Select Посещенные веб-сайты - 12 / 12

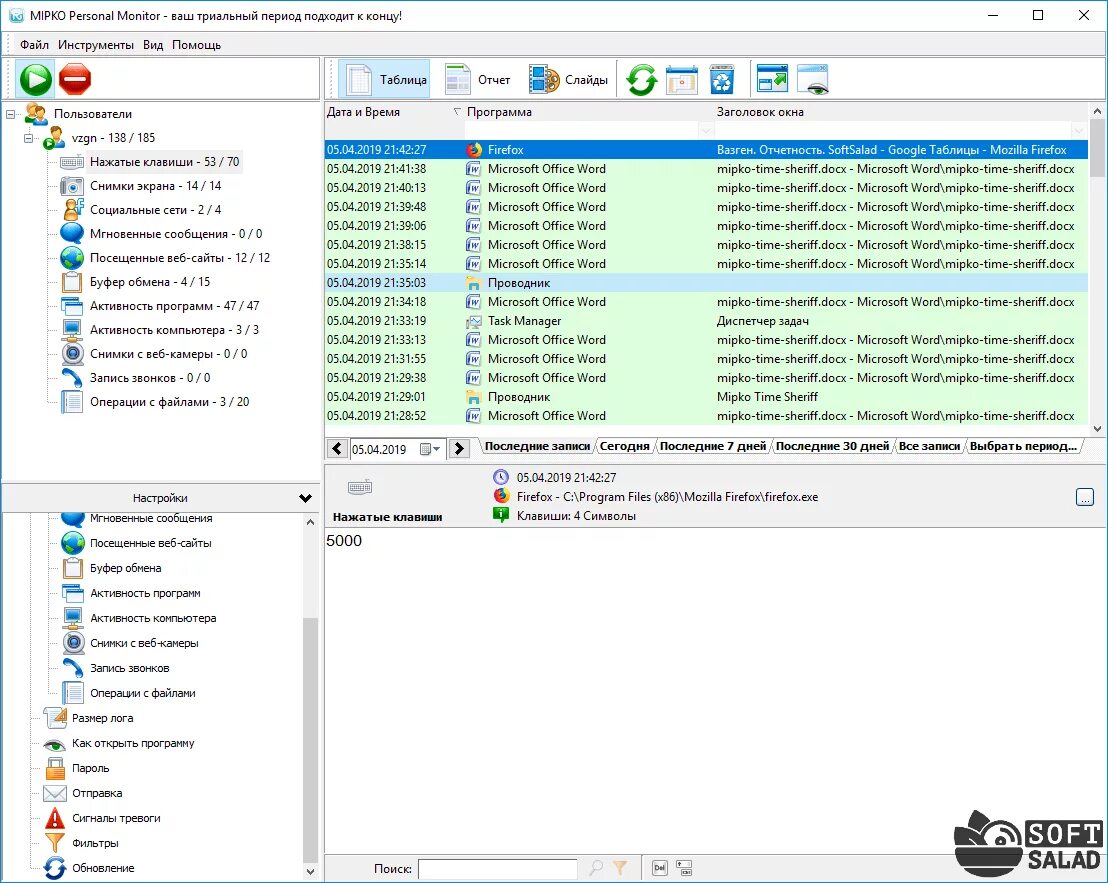[x=179, y=258]
